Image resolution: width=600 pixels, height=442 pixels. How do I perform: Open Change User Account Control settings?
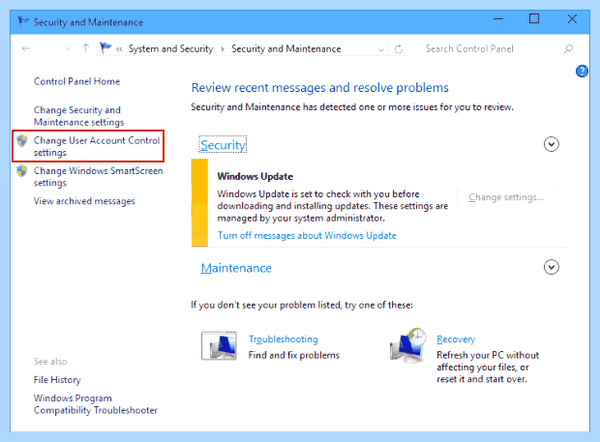96,146
